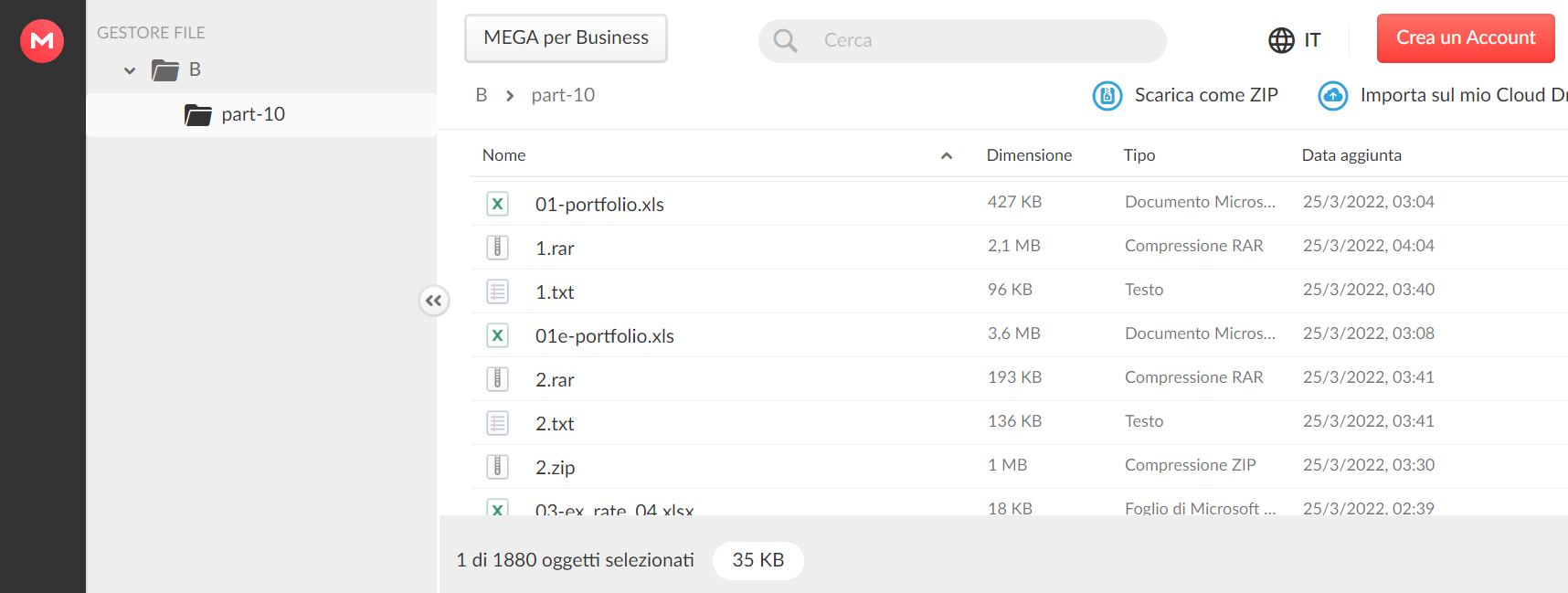
Task: Sort by Data aggiunta column header
Action: pos(1351,155)
